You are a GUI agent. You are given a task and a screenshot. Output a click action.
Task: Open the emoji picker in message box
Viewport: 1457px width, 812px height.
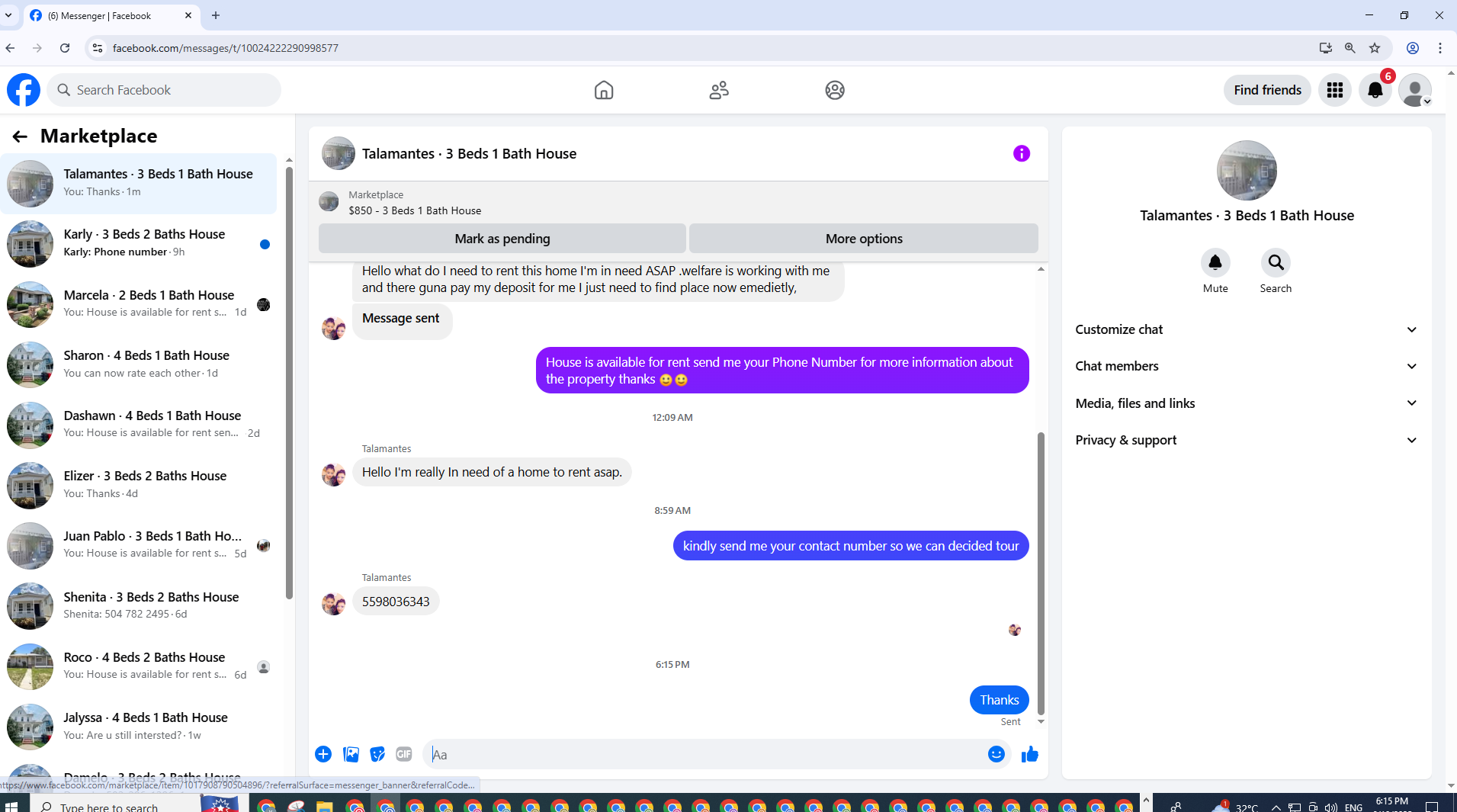(x=996, y=754)
